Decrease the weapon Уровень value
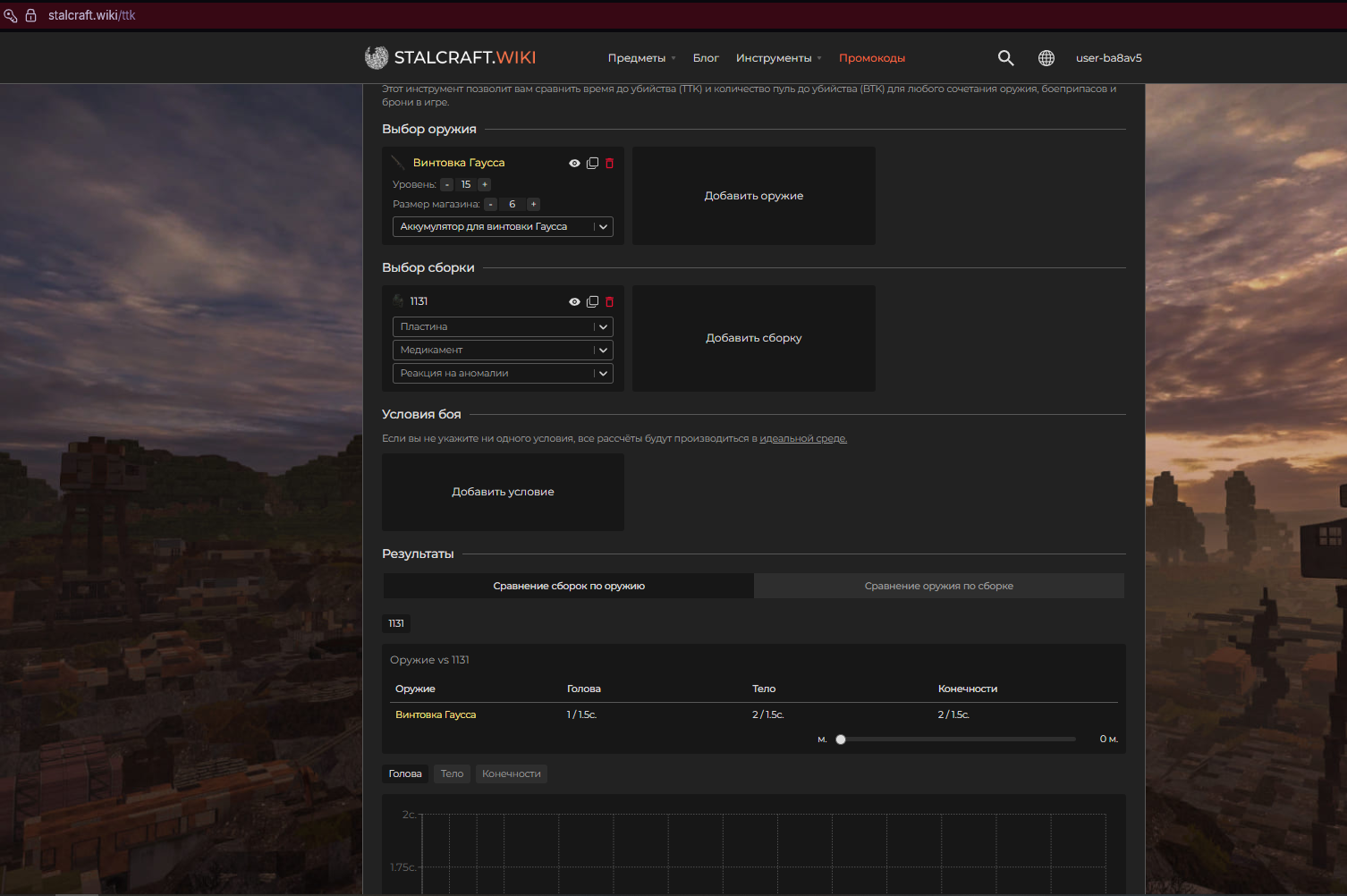 (x=447, y=184)
